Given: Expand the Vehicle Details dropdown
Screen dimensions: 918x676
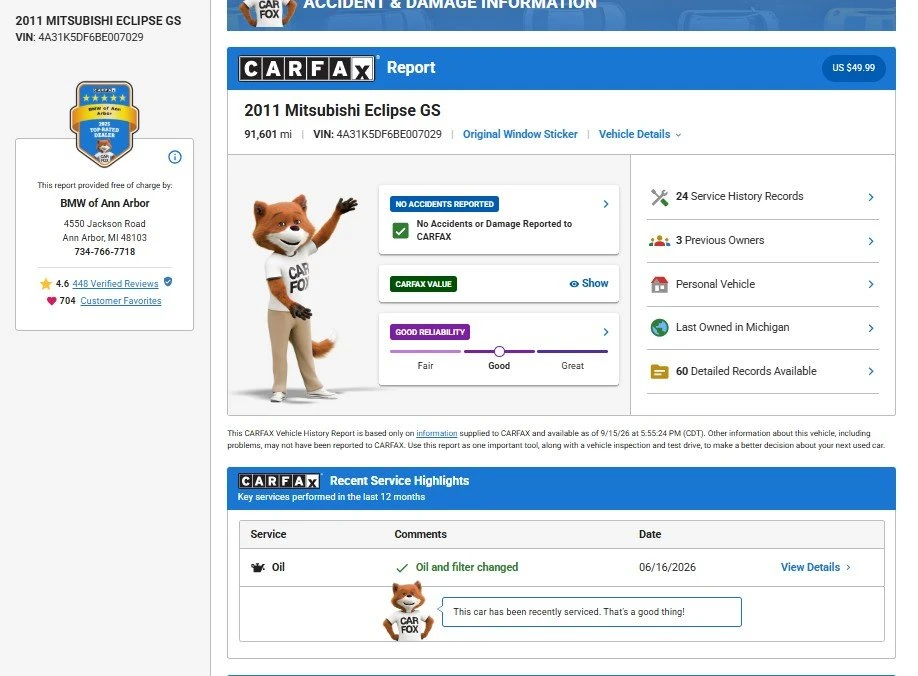Looking at the screenshot, I should coord(640,135).
